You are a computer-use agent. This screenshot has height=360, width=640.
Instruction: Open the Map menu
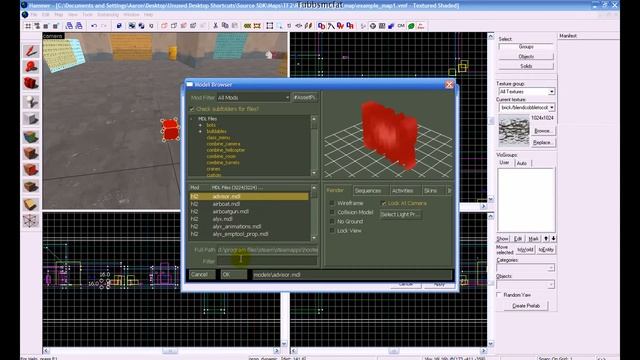pos(59,15)
